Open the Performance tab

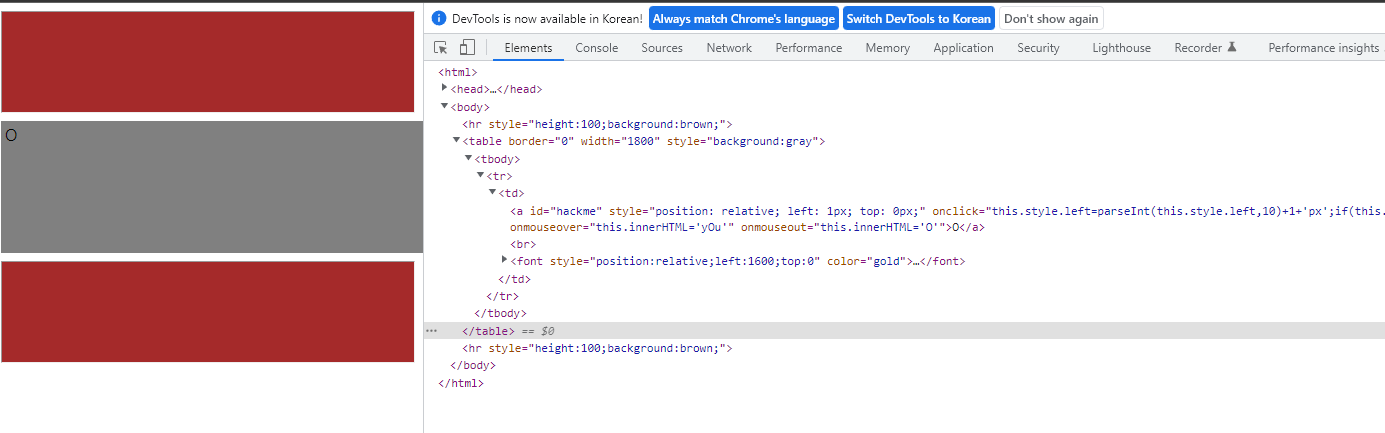pos(809,48)
